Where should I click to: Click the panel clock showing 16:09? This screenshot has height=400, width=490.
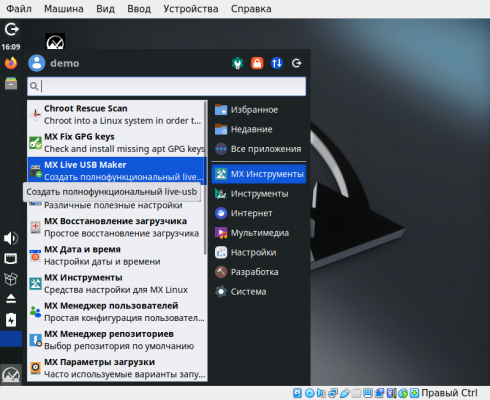(11, 47)
